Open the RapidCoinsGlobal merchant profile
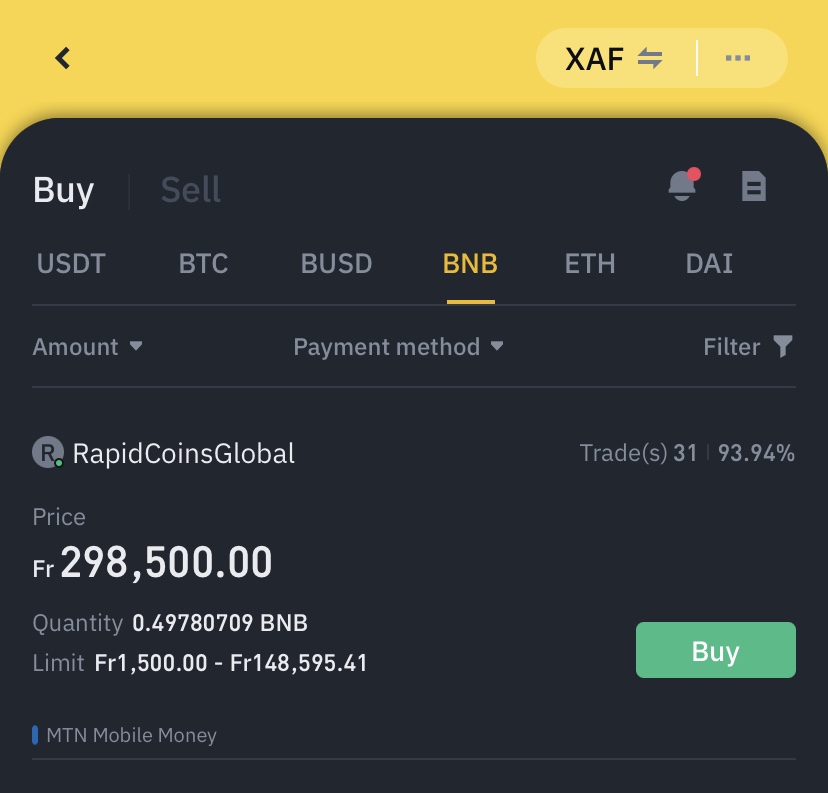This screenshot has width=828, height=793. click(184, 454)
